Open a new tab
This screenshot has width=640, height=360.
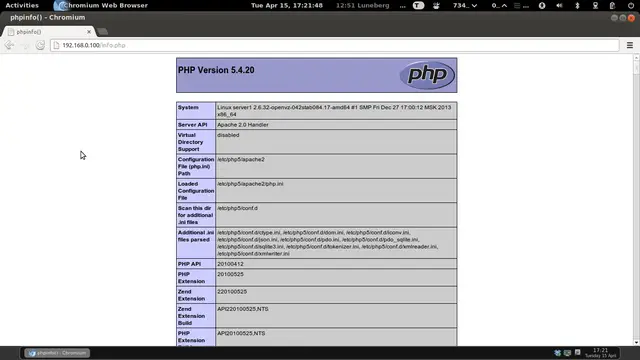(x=103, y=31)
